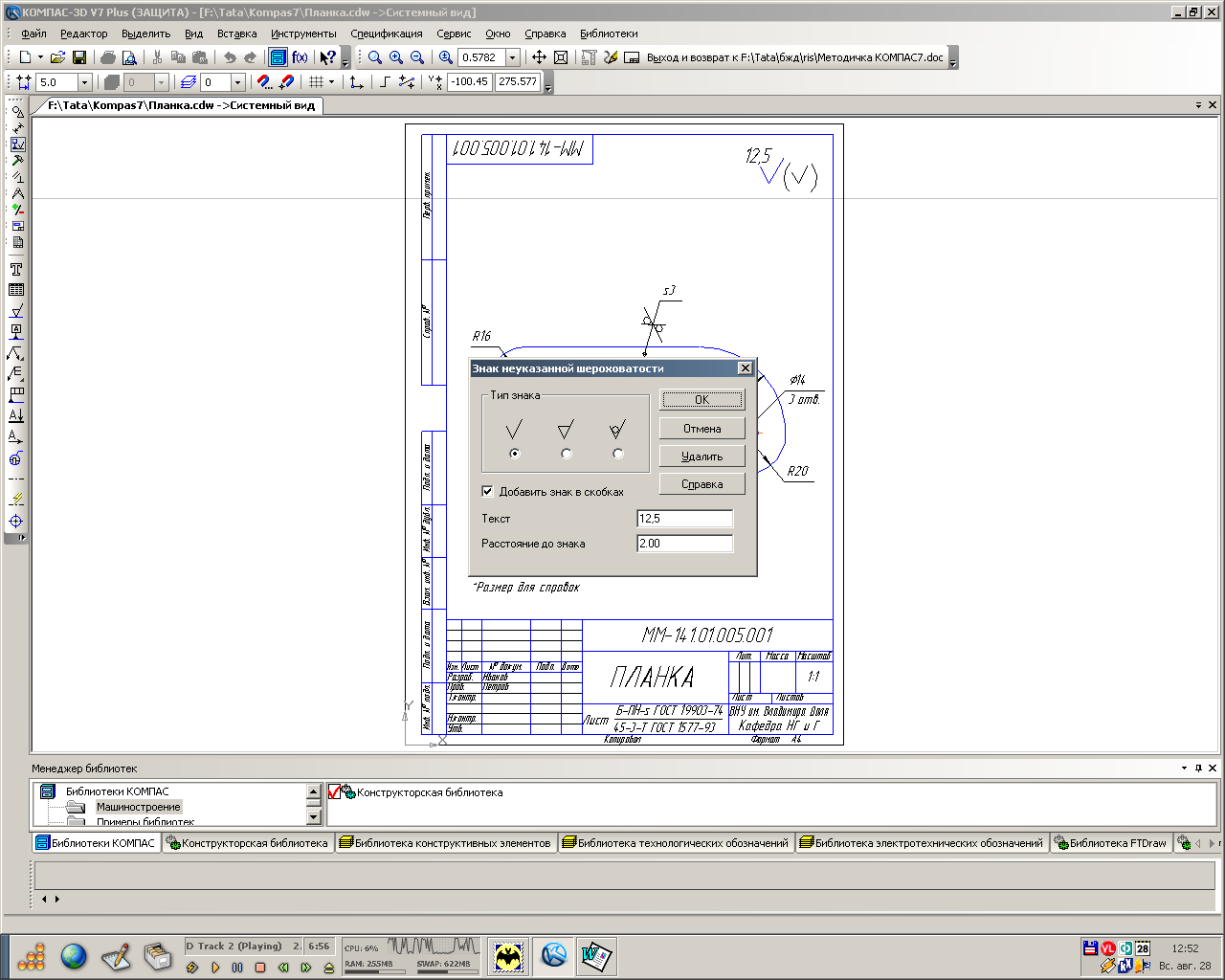Open the library manager toolbar icon
This screenshot has width=1225, height=980.
(278, 57)
